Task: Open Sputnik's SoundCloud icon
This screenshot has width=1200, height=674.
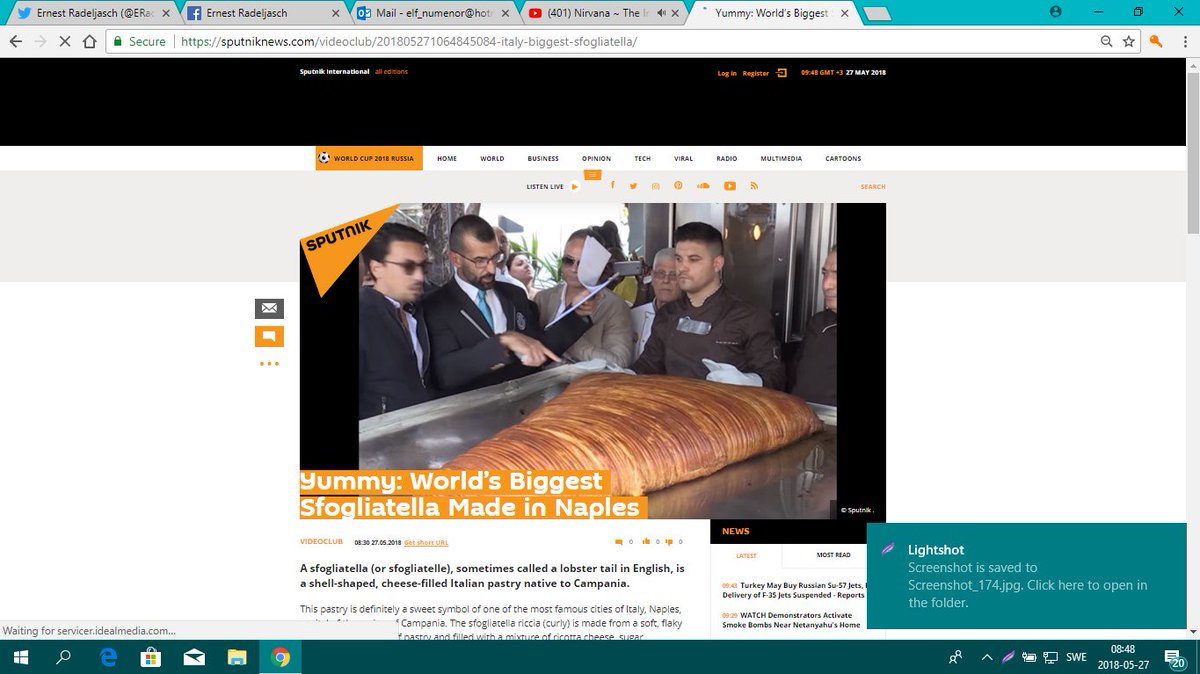Action: pyautogui.click(x=703, y=186)
